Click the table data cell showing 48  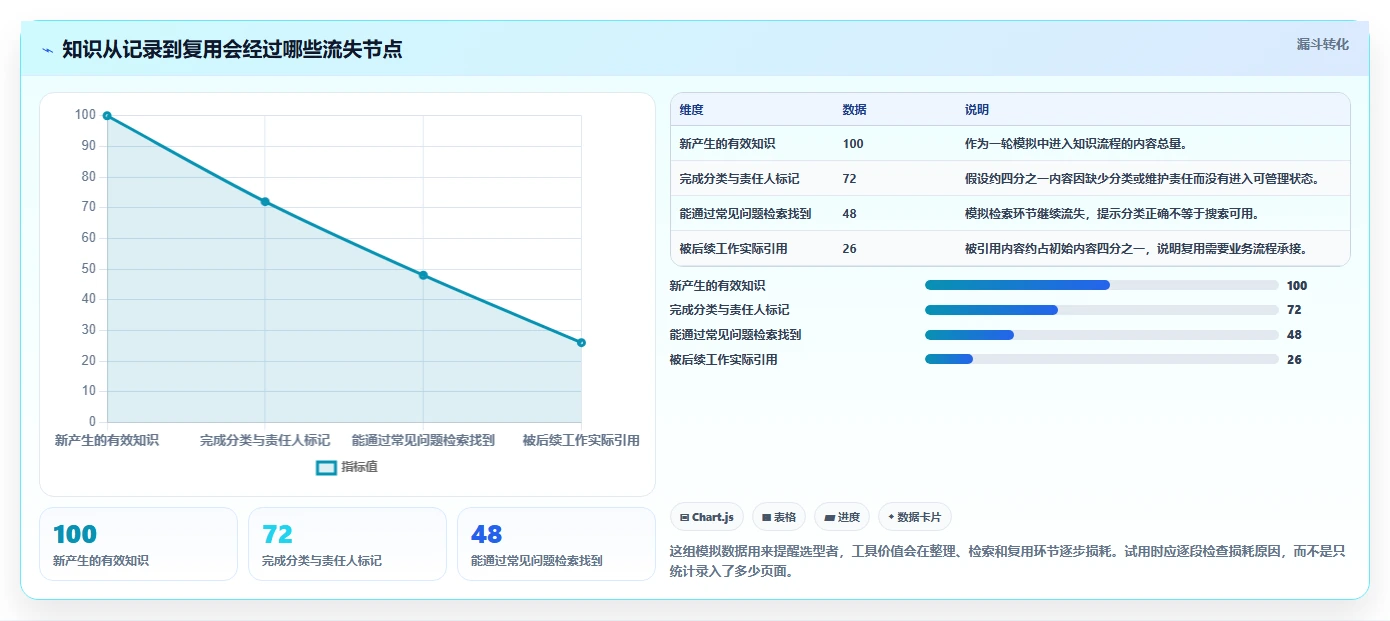(849, 214)
